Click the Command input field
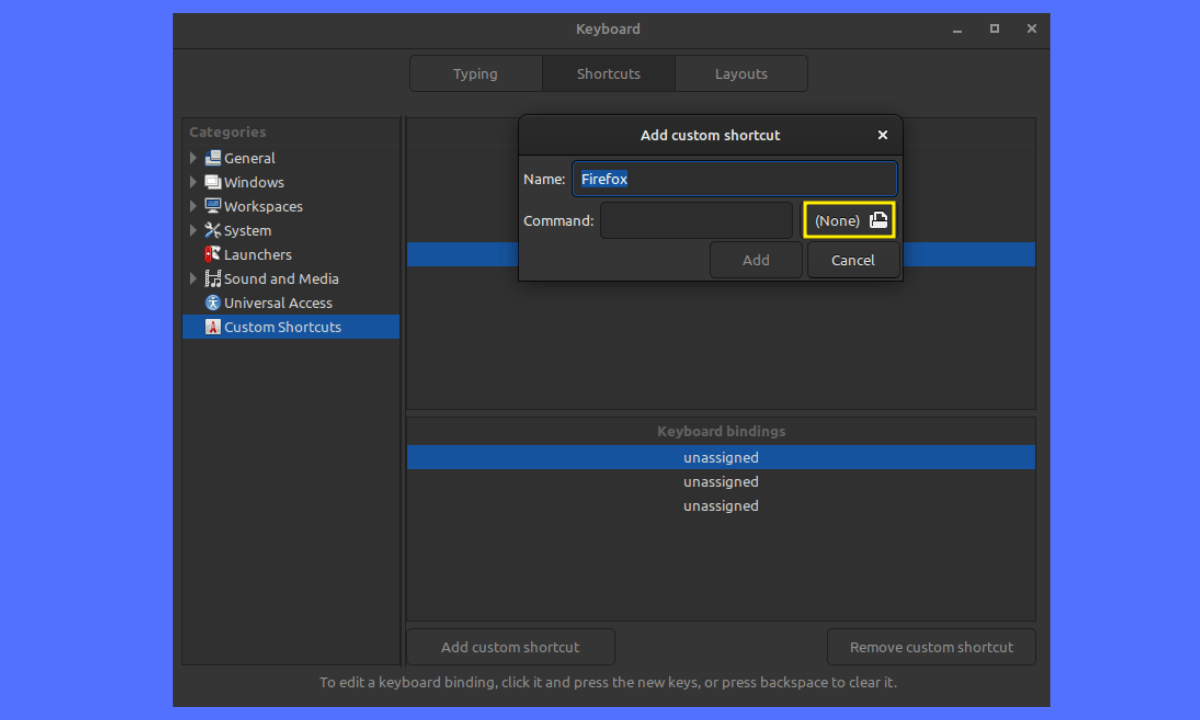This screenshot has height=720, width=1200. point(696,221)
